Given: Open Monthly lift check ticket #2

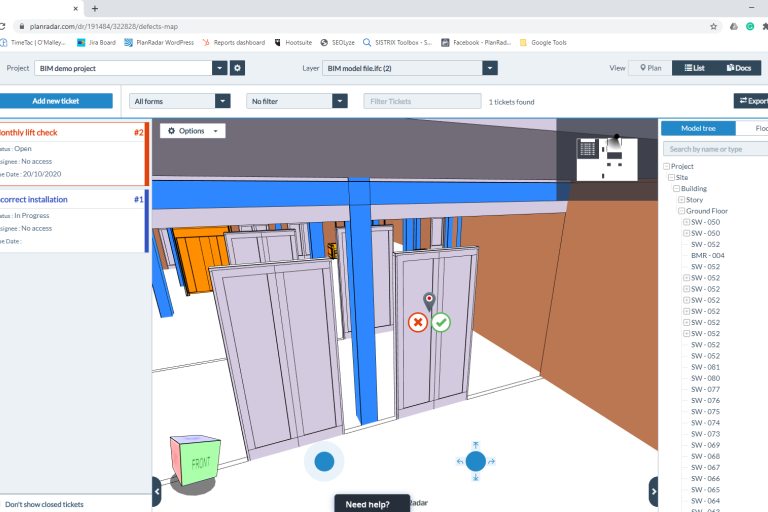Looking at the screenshot, I should [x=73, y=154].
